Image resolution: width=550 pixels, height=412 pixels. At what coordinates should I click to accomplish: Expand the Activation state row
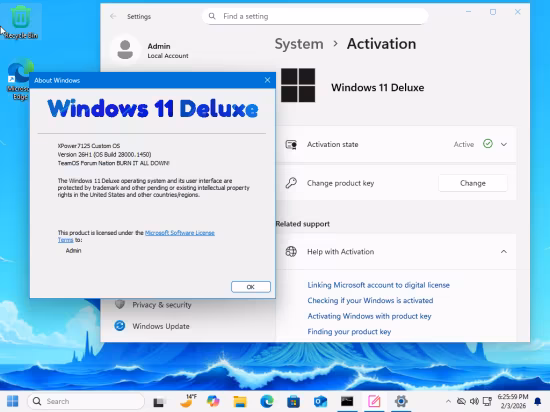(504, 144)
